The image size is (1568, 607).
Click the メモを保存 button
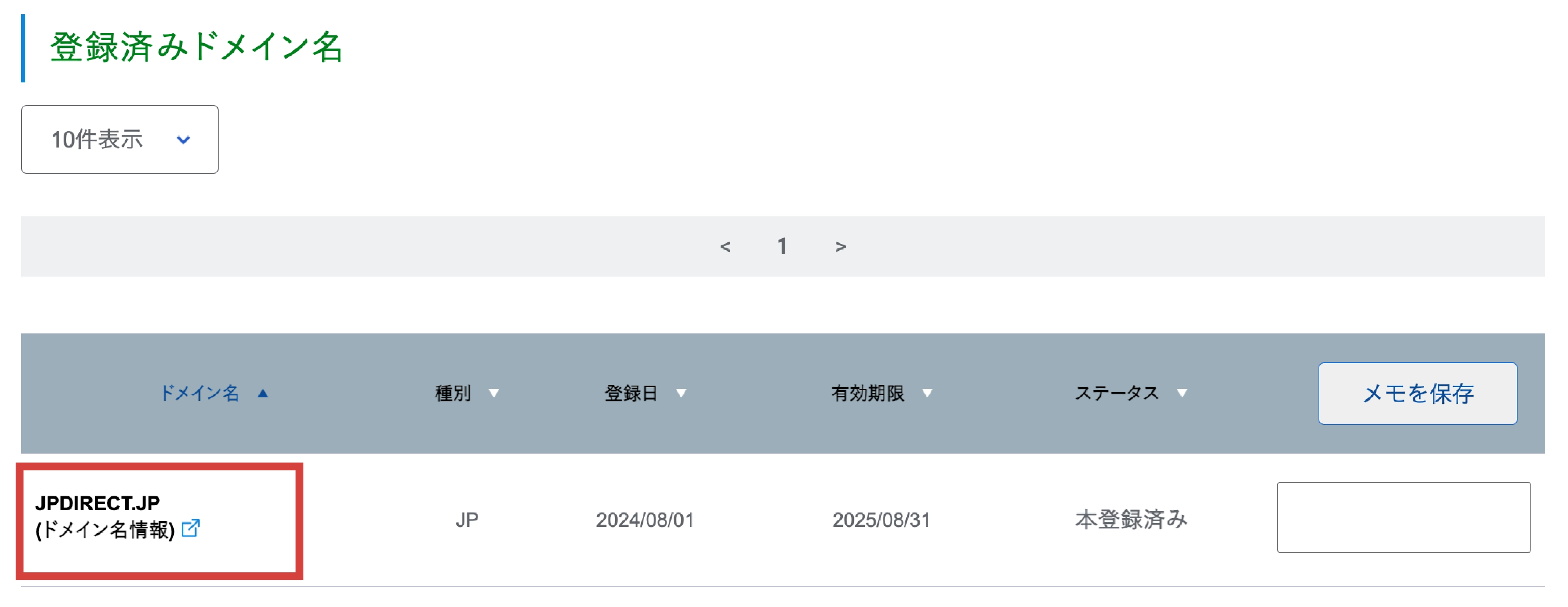[x=1417, y=393]
